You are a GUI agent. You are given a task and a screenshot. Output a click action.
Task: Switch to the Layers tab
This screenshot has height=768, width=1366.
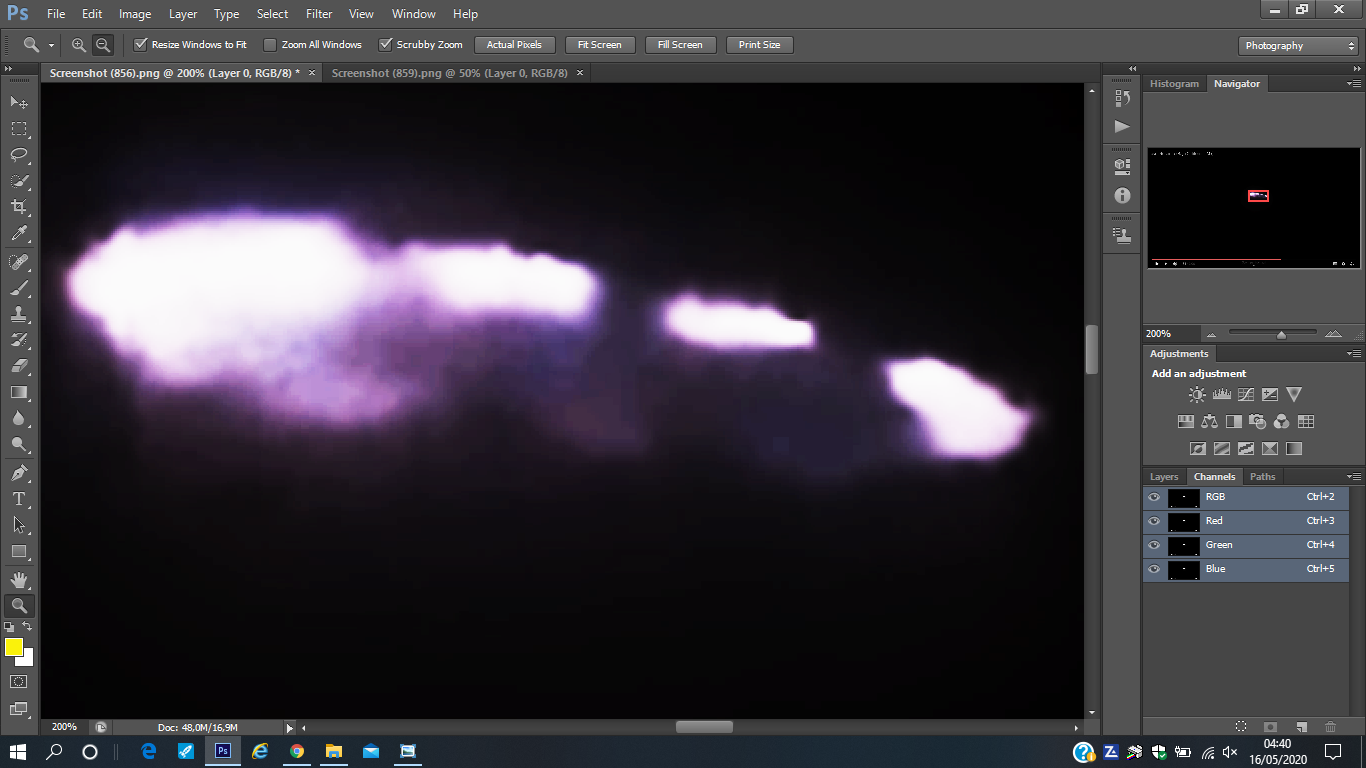1164,477
